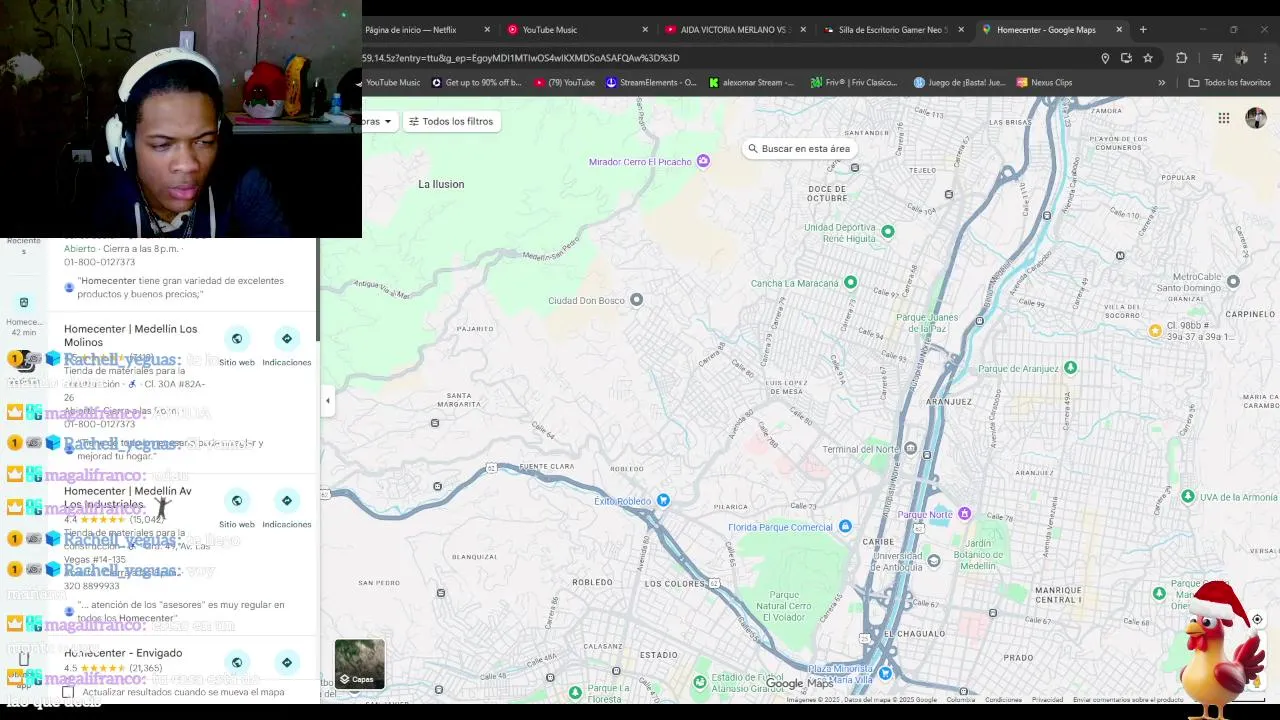Screen dimensions: 1280x720
Task: Click the Privacidad footer link
Action: pyautogui.click(x=1047, y=700)
